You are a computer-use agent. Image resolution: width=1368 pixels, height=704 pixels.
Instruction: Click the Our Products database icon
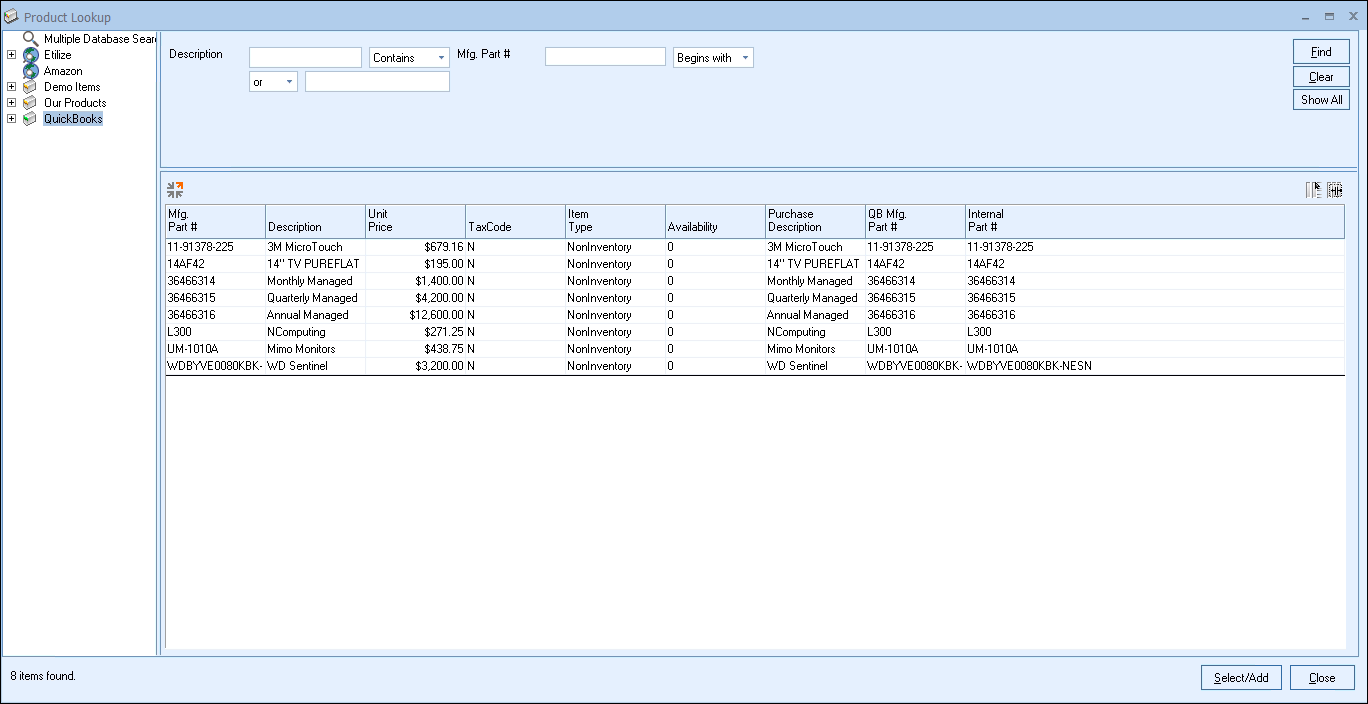(30, 103)
